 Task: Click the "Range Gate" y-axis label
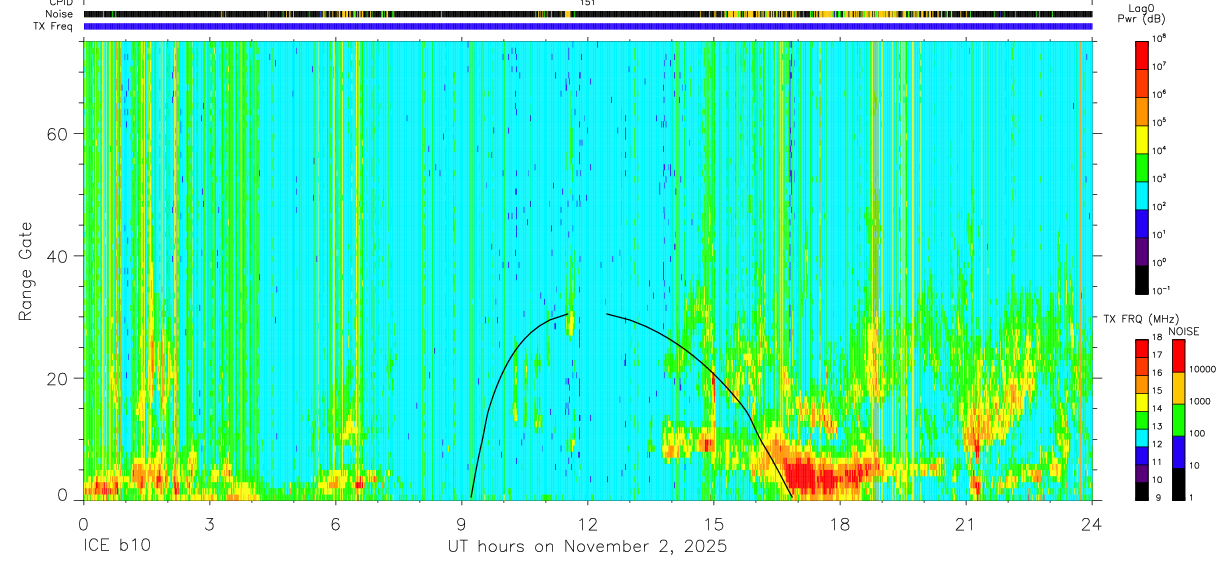pyautogui.click(x=25, y=271)
